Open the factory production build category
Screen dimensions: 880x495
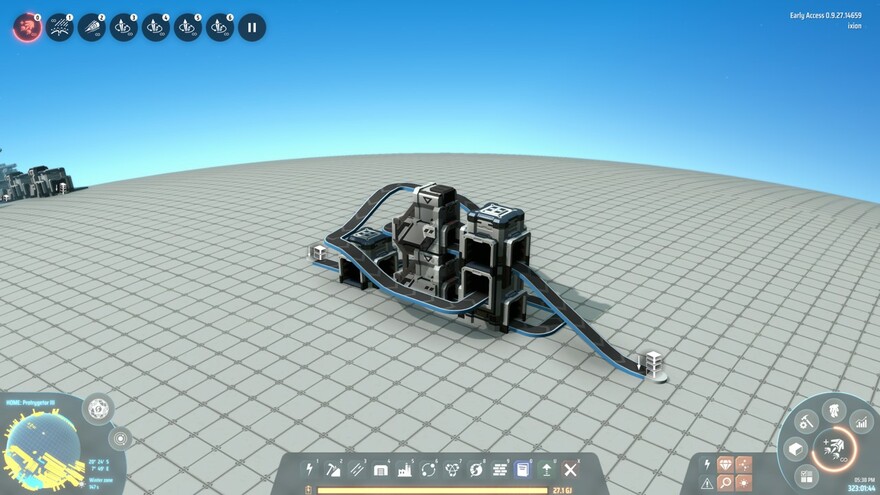(405, 469)
